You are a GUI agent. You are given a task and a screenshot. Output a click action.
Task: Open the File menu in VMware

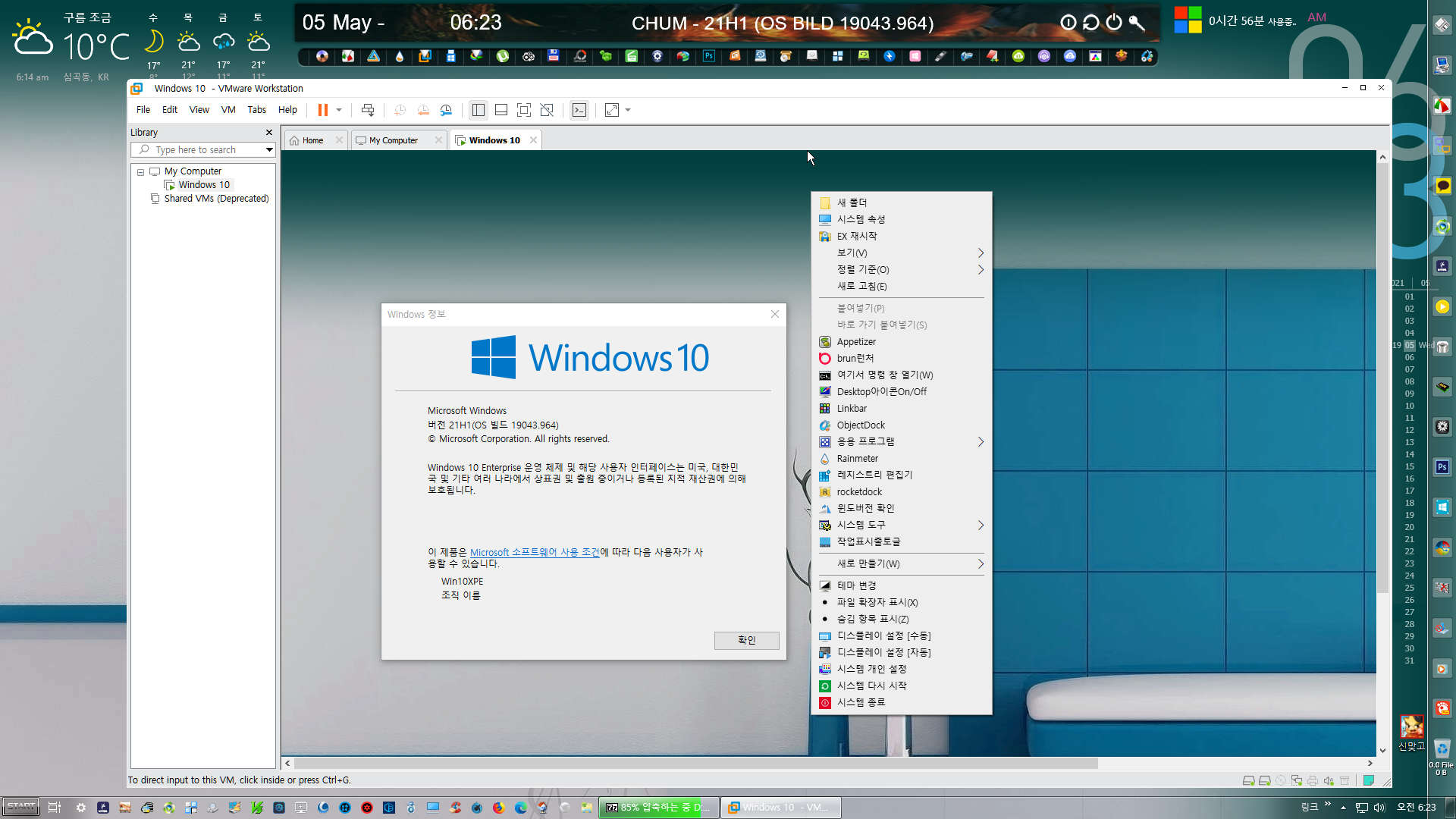[x=143, y=109]
